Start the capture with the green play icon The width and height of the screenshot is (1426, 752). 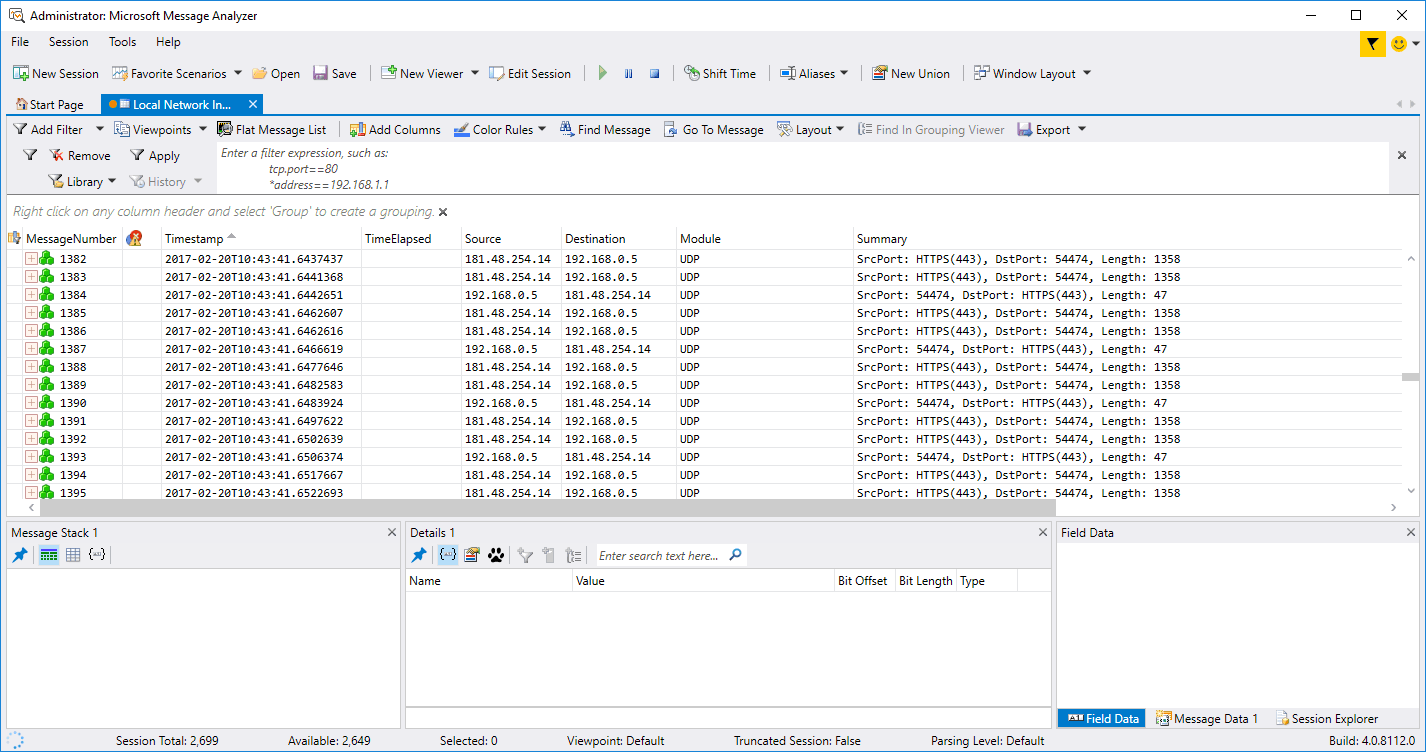(603, 73)
